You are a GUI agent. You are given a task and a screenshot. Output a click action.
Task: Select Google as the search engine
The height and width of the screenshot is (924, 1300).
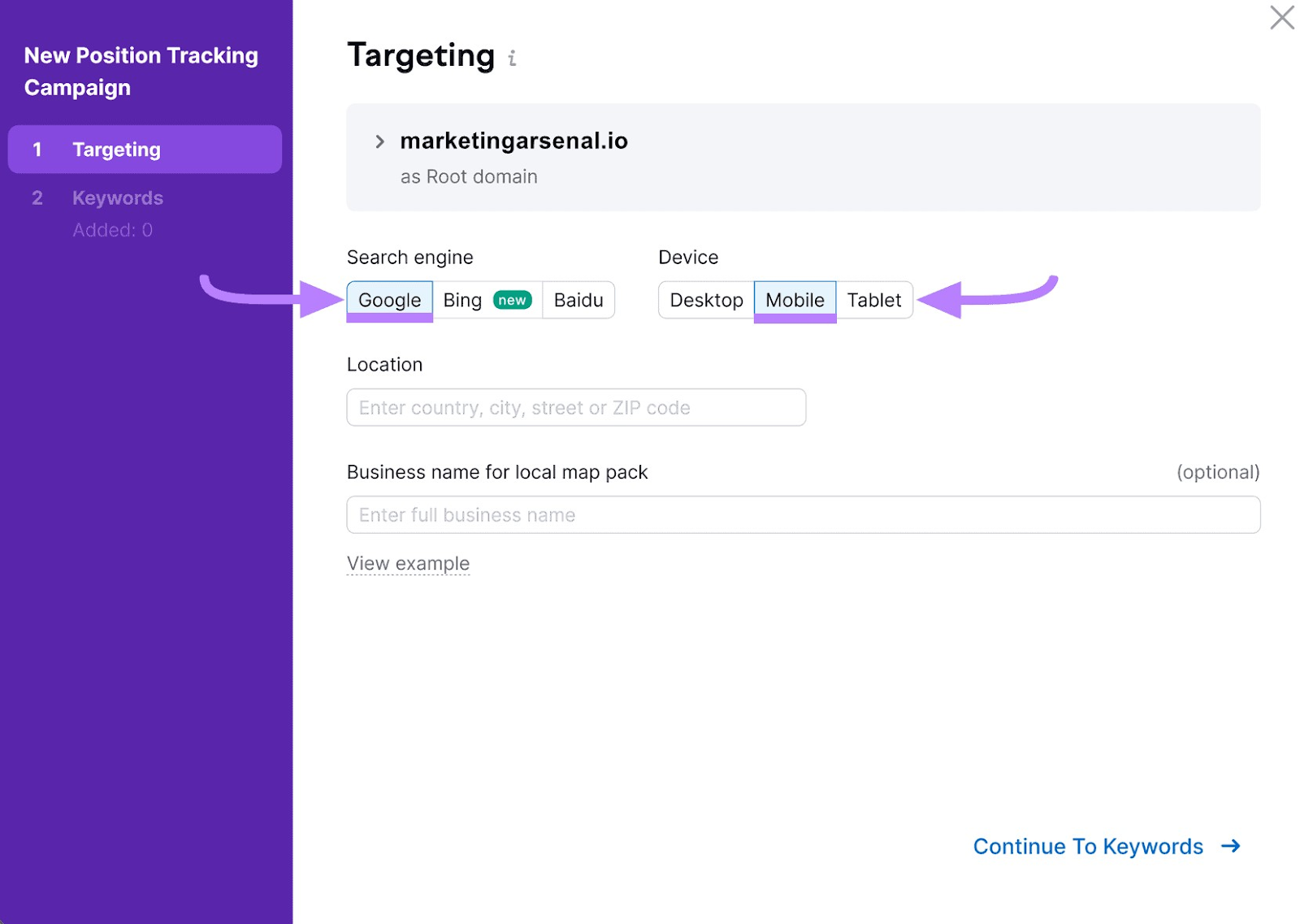click(389, 300)
